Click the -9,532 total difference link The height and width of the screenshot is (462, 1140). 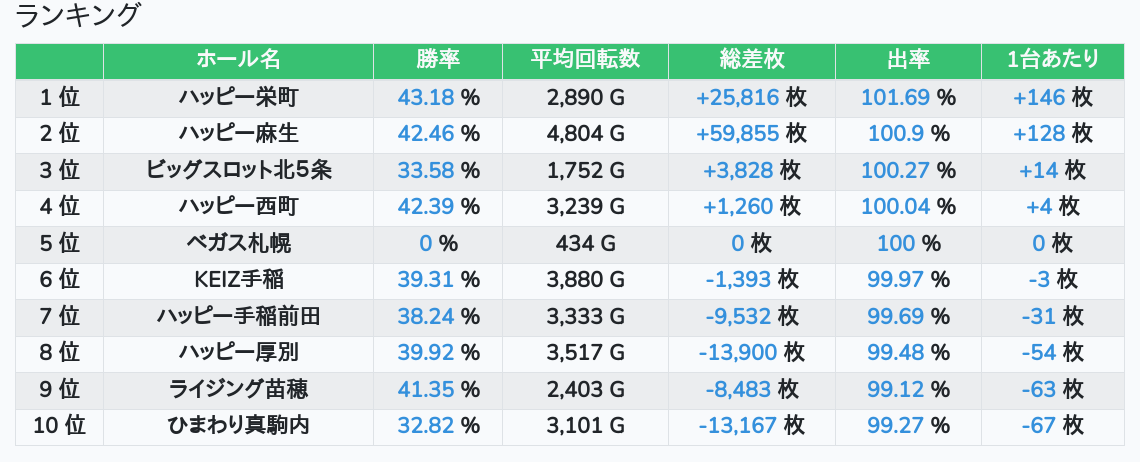738,316
